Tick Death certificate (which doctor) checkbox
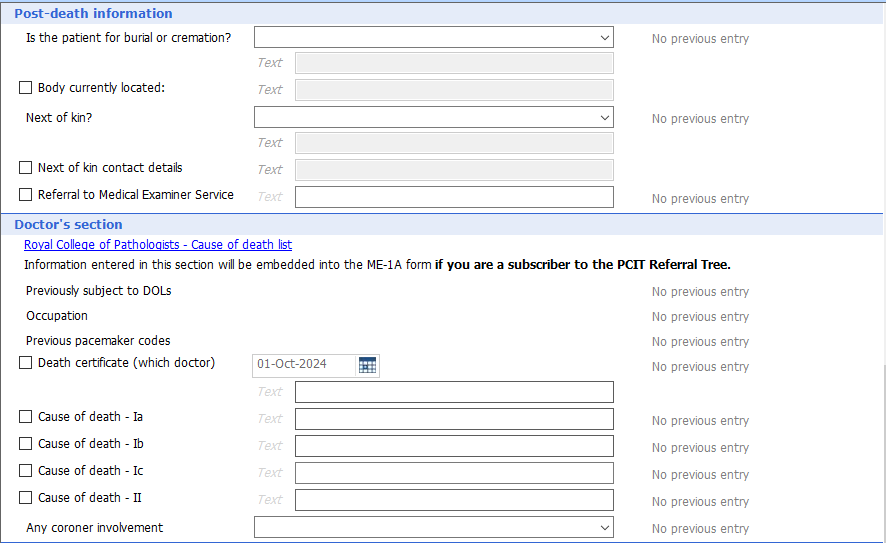Screen dimensions: 886x543 click(25, 363)
